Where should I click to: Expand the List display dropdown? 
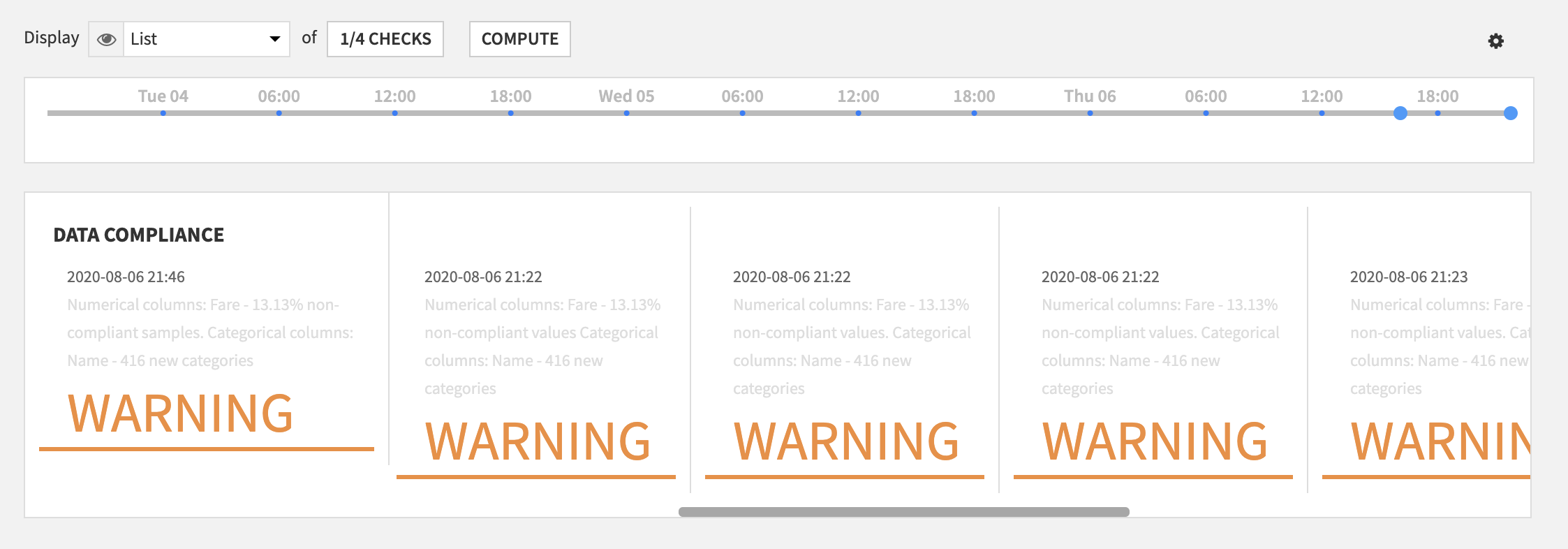point(206,39)
